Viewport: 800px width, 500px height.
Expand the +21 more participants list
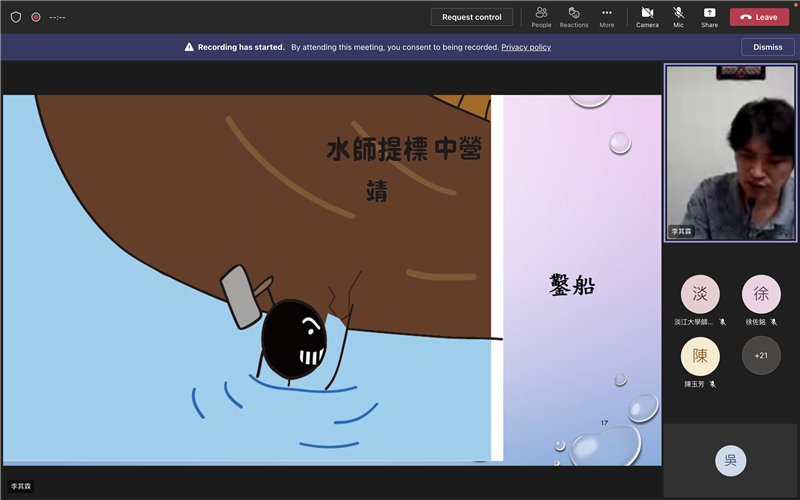[x=761, y=356]
